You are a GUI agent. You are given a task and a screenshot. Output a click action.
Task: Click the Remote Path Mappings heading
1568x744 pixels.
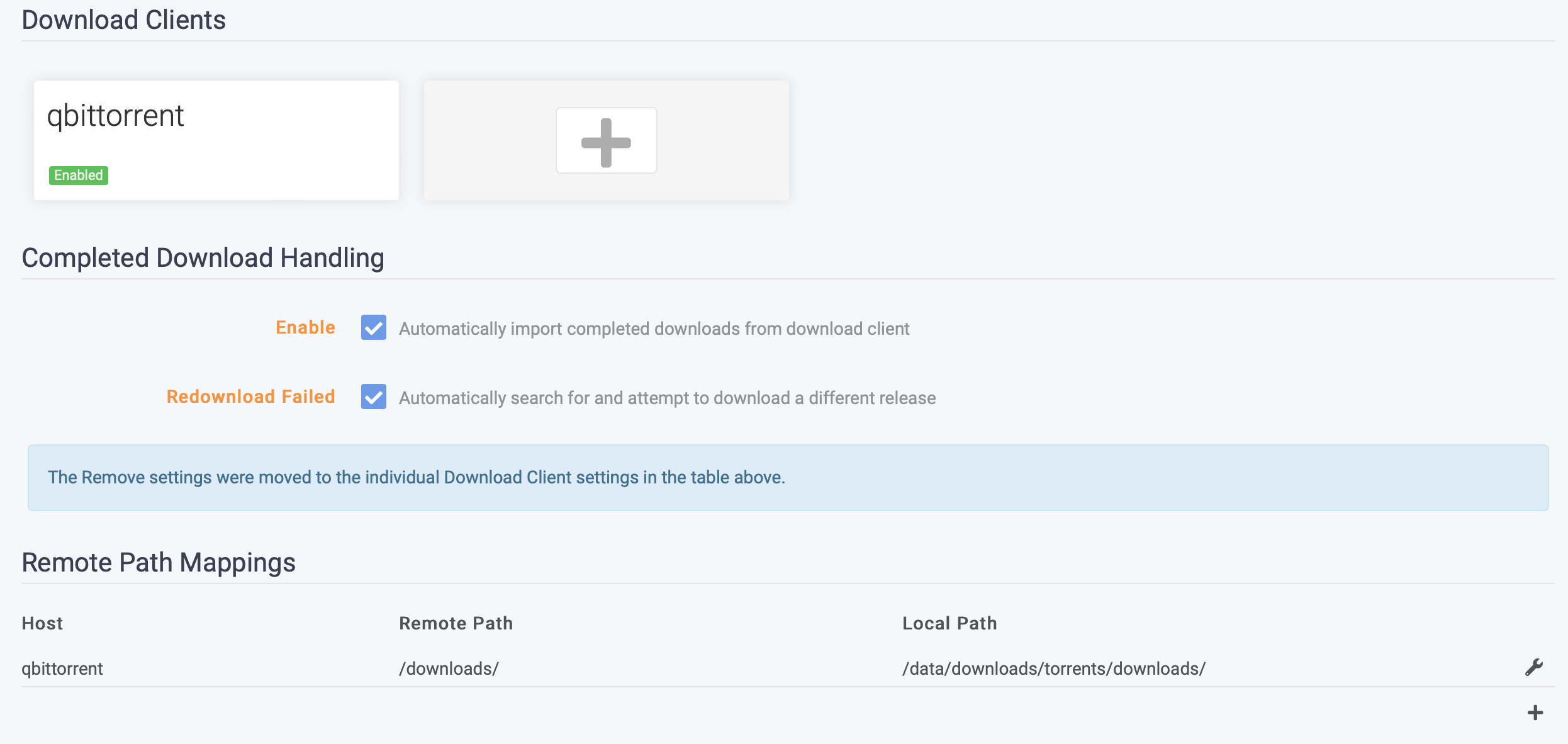159,563
